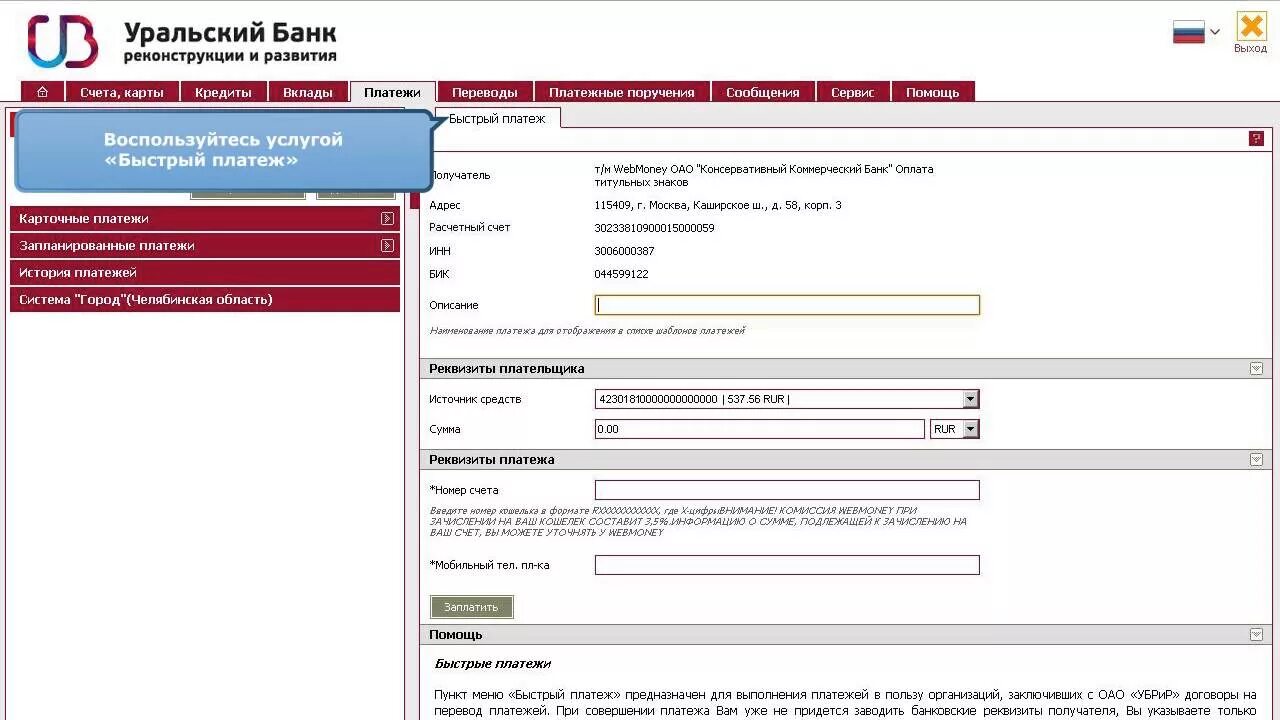This screenshot has width=1280, height=720.
Task: Collapse the Помощь help section
Action: 1256,635
